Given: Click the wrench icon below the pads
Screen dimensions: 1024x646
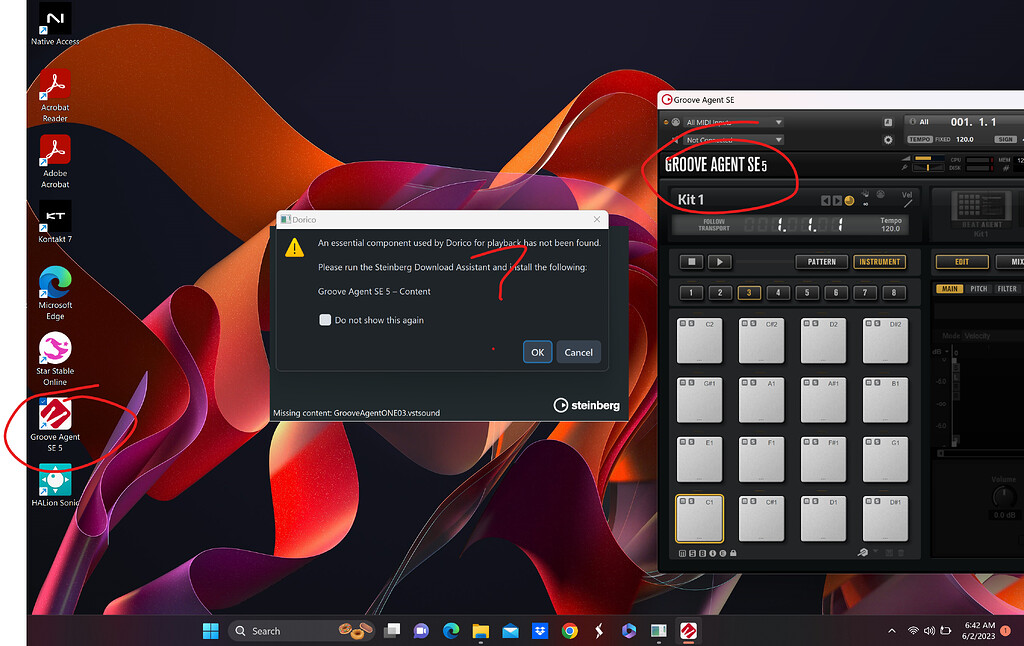Looking at the screenshot, I should point(863,553).
